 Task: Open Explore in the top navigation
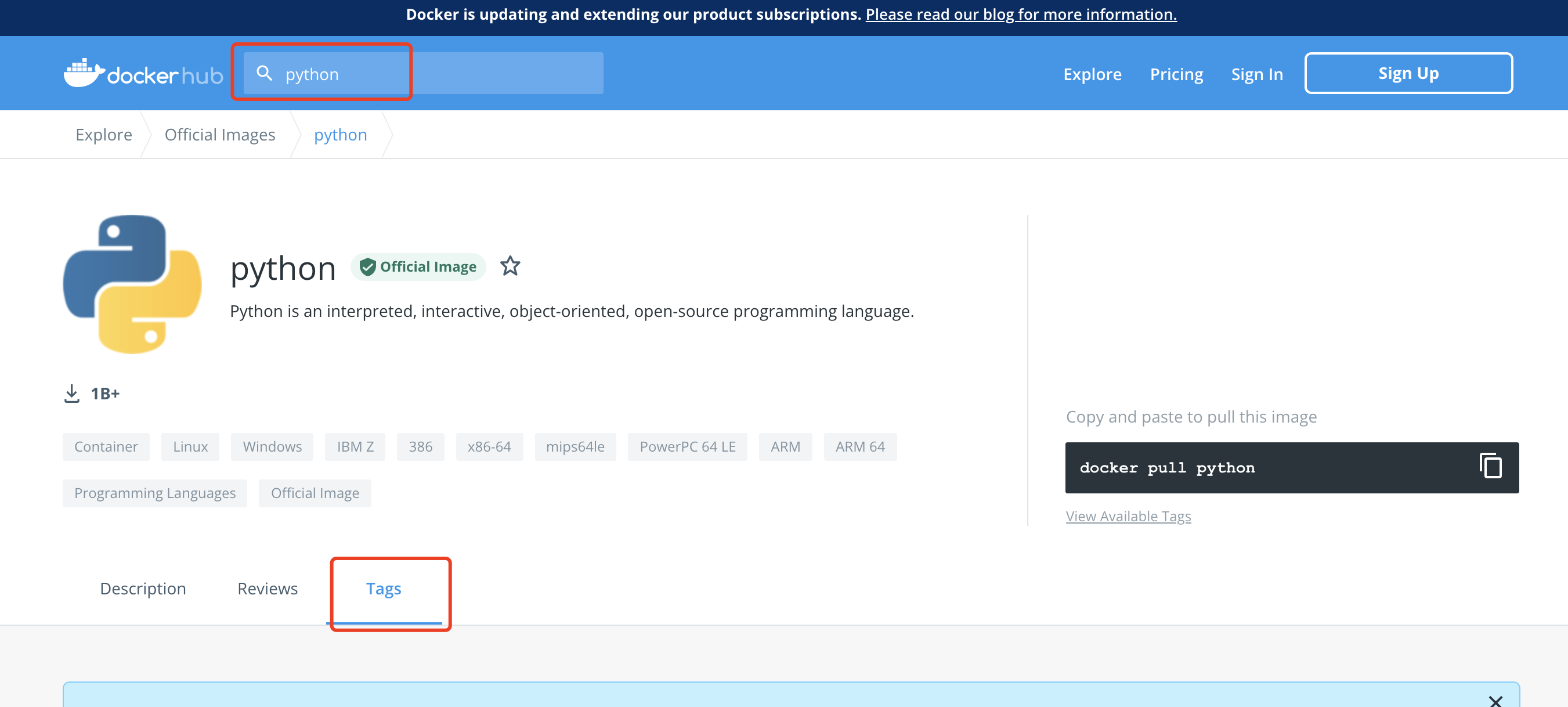1092,74
